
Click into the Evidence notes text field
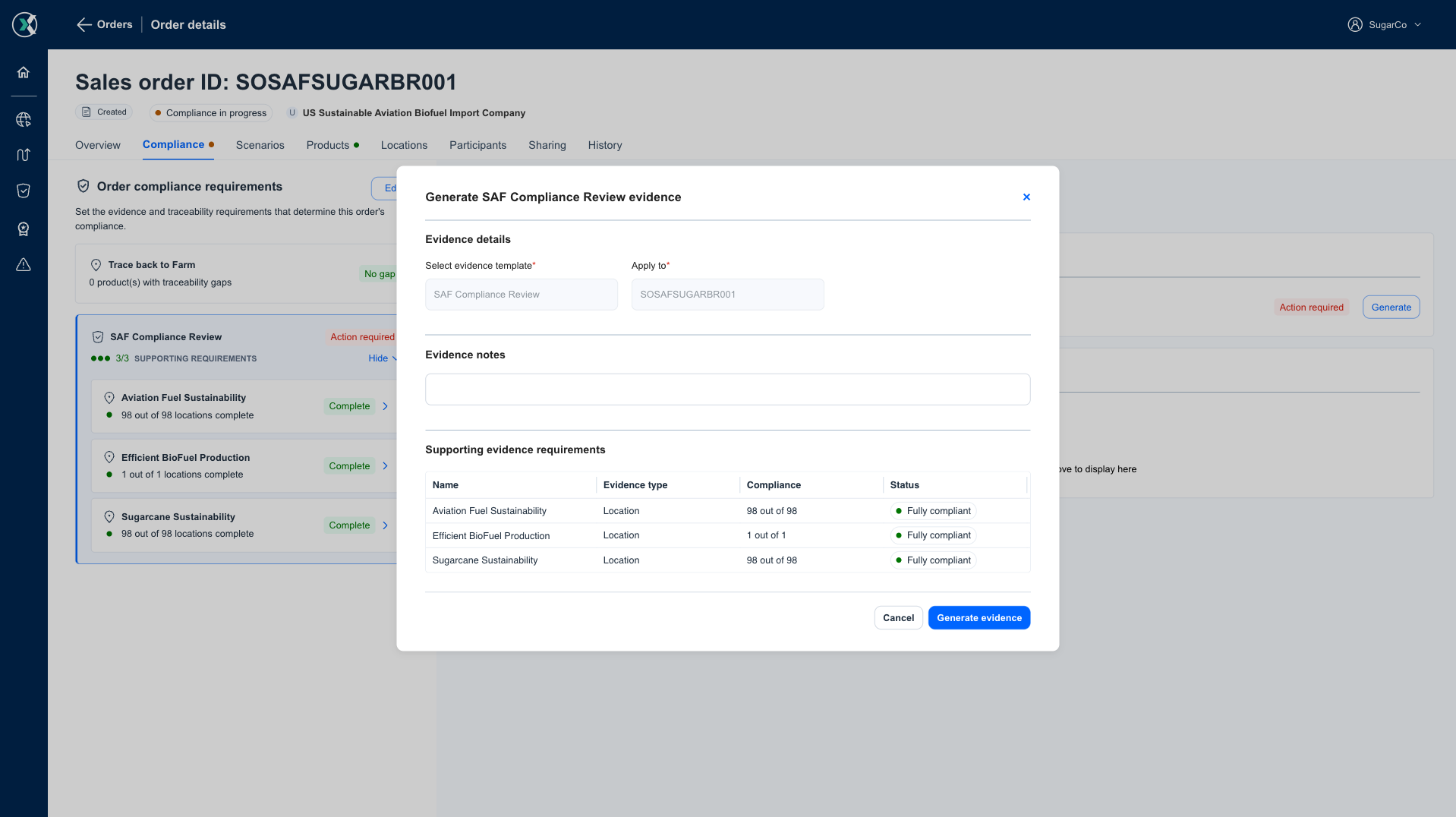728,390
